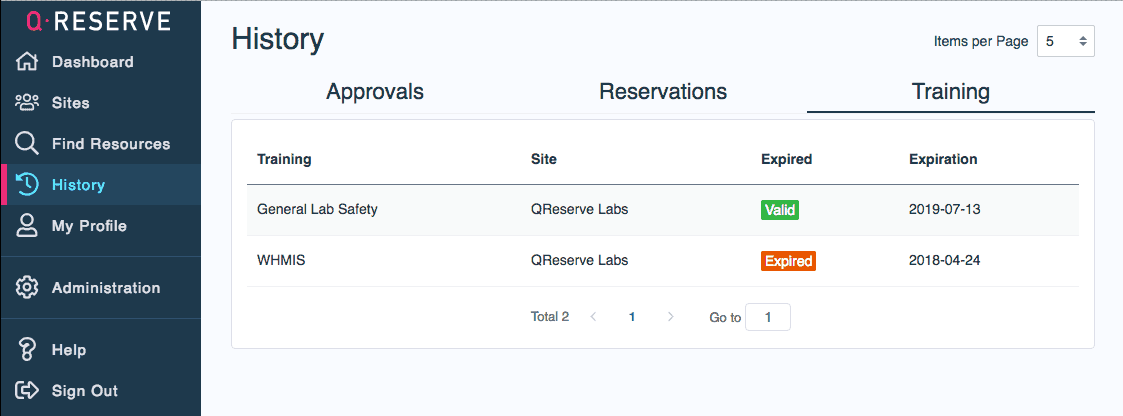The height and width of the screenshot is (416, 1123).
Task: Click the Help question mark icon
Action: pyautogui.click(x=28, y=350)
